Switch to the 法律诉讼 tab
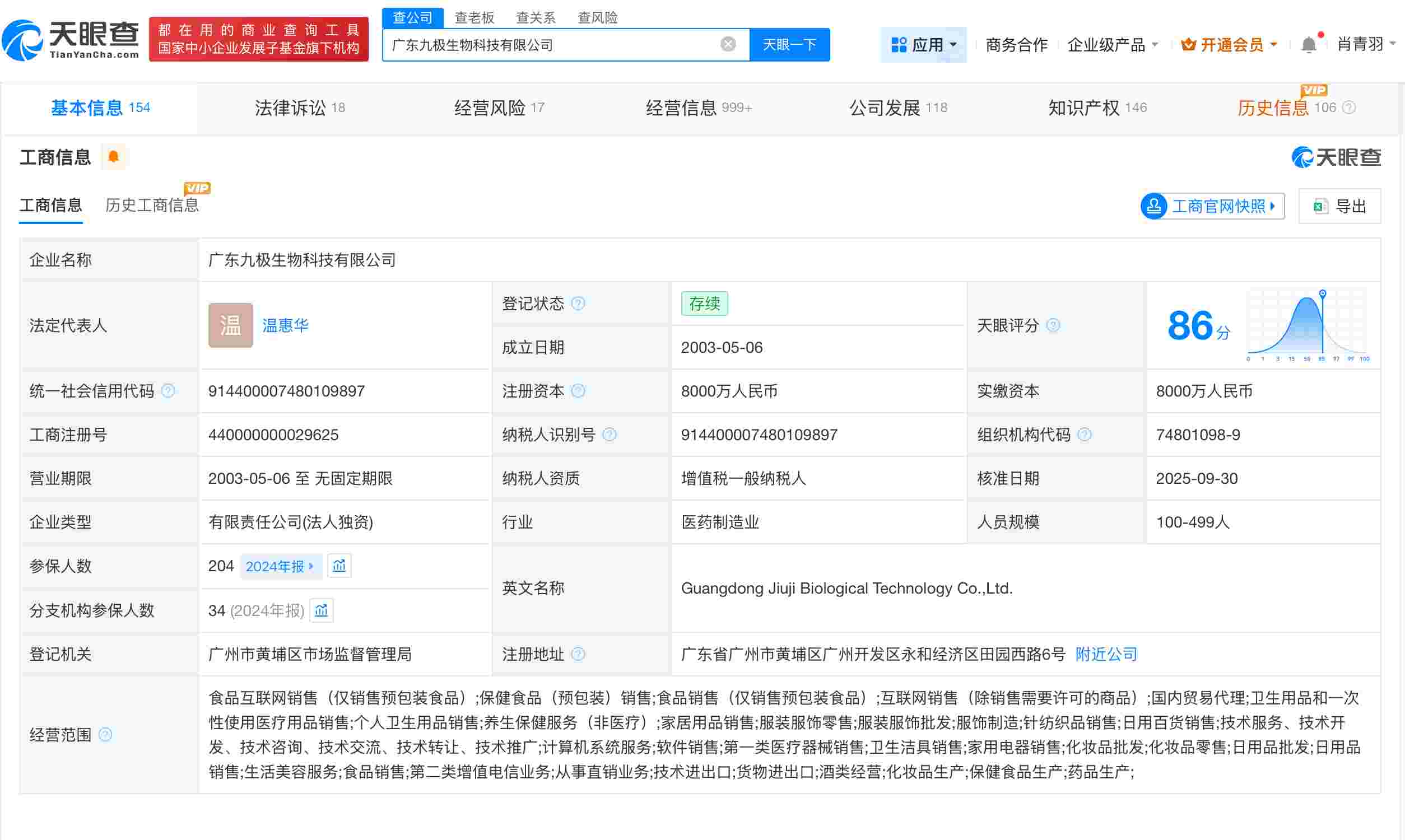Screen dimensions: 1405x840 coord(291,108)
